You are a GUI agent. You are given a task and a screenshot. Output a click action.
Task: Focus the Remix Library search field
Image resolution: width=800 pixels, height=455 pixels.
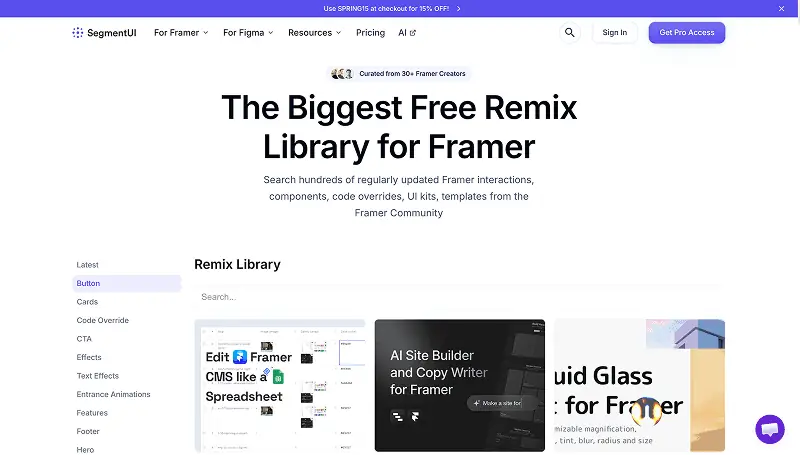tap(459, 297)
